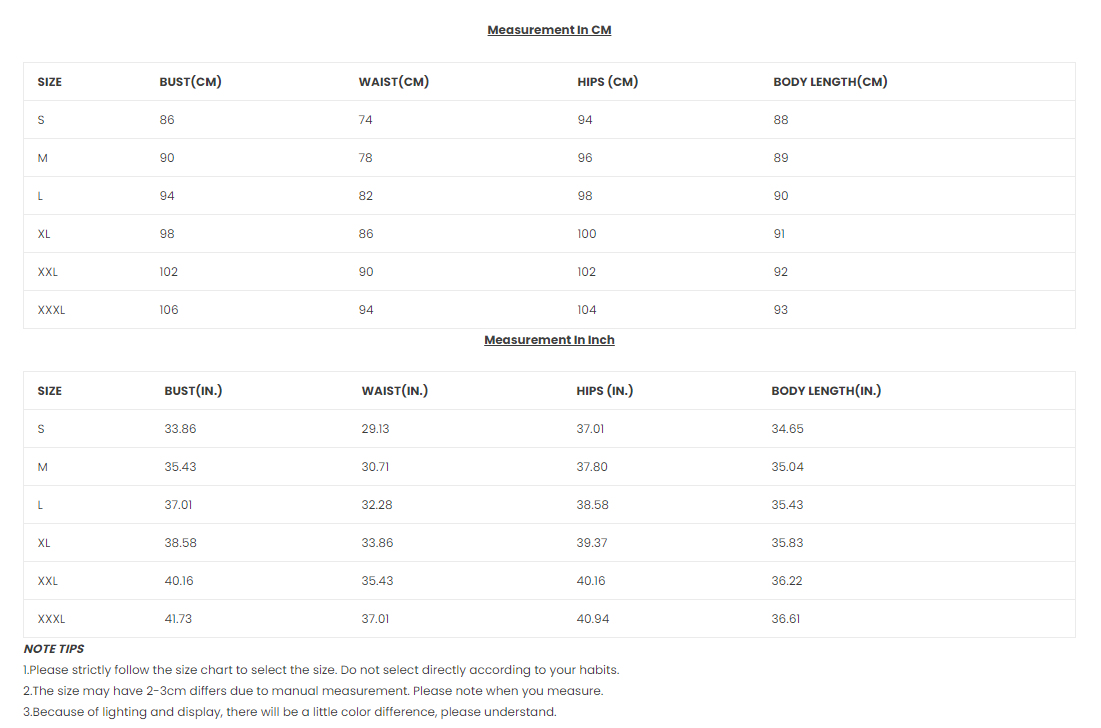Select the BODY LENGTH(CM) column header
The height and width of the screenshot is (728, 1101).
830,82
